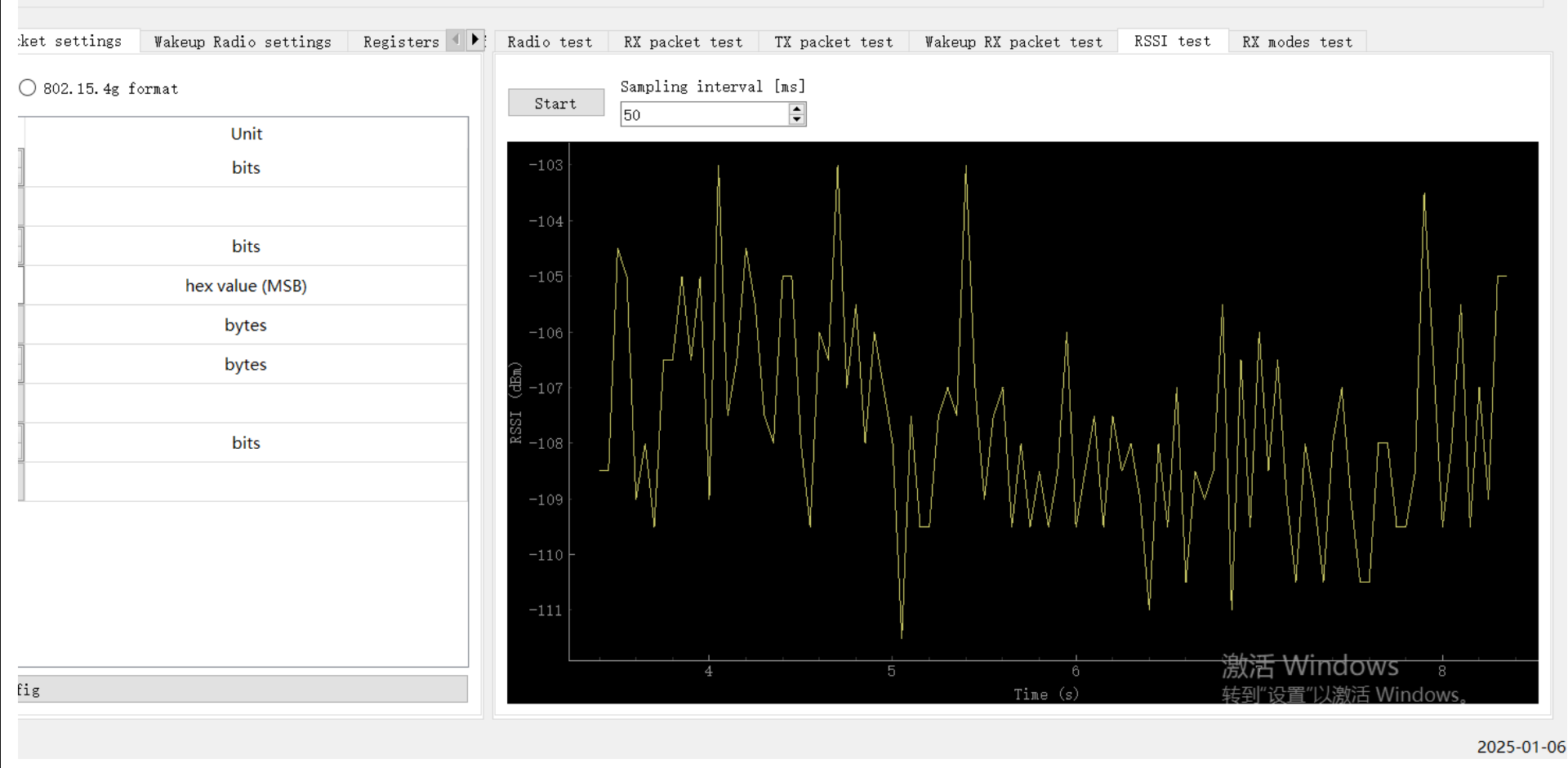Viewport: 1568px width, 768px height.
Task: Switch to the RX modes test tab
Action: [1297, 42]
